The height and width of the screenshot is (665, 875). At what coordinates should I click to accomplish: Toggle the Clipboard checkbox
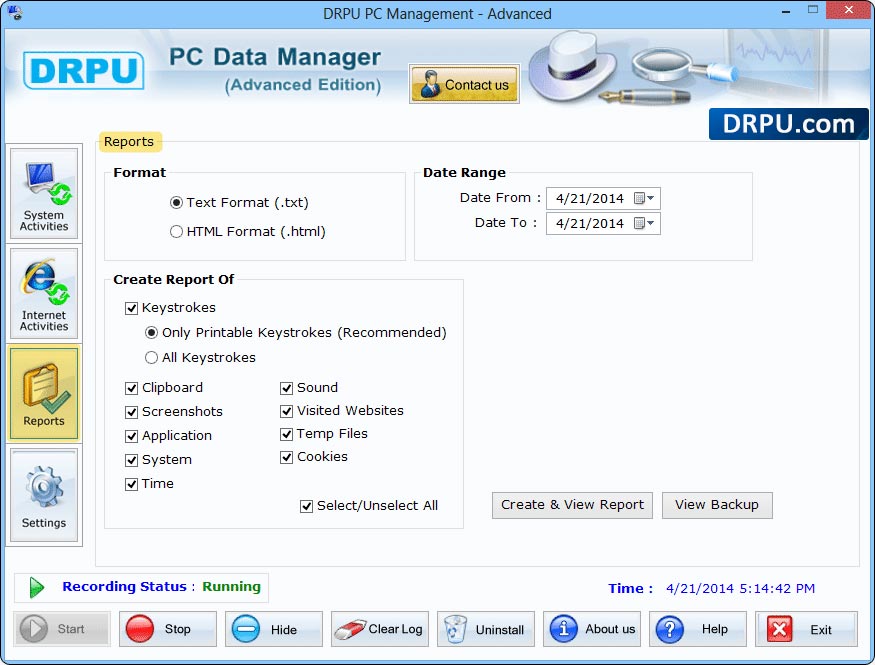pos(131,388)
